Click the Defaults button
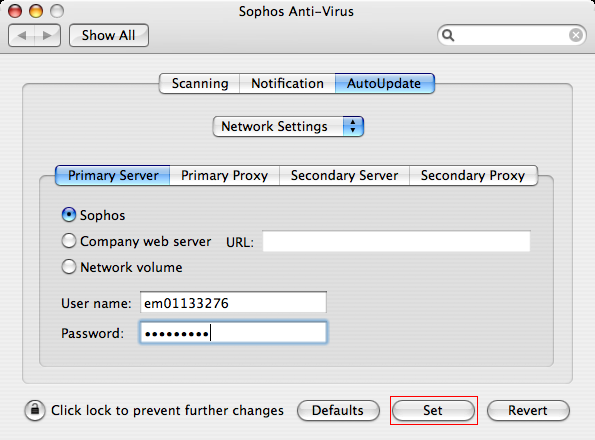The width and height of the screenshot is (595, 440). (338, 410)
